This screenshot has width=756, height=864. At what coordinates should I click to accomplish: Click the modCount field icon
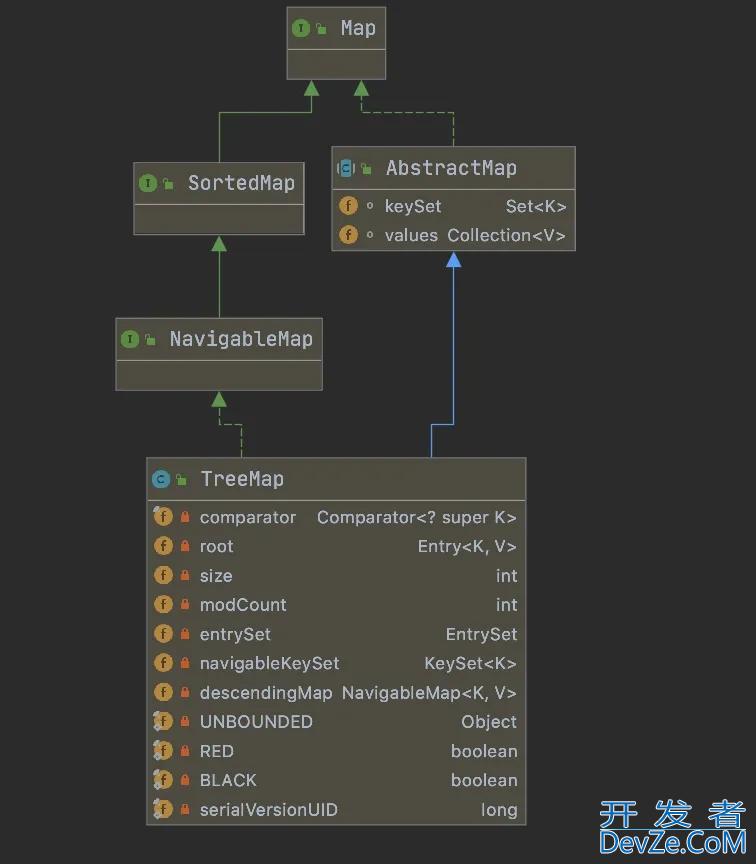(x=163, y=604)
